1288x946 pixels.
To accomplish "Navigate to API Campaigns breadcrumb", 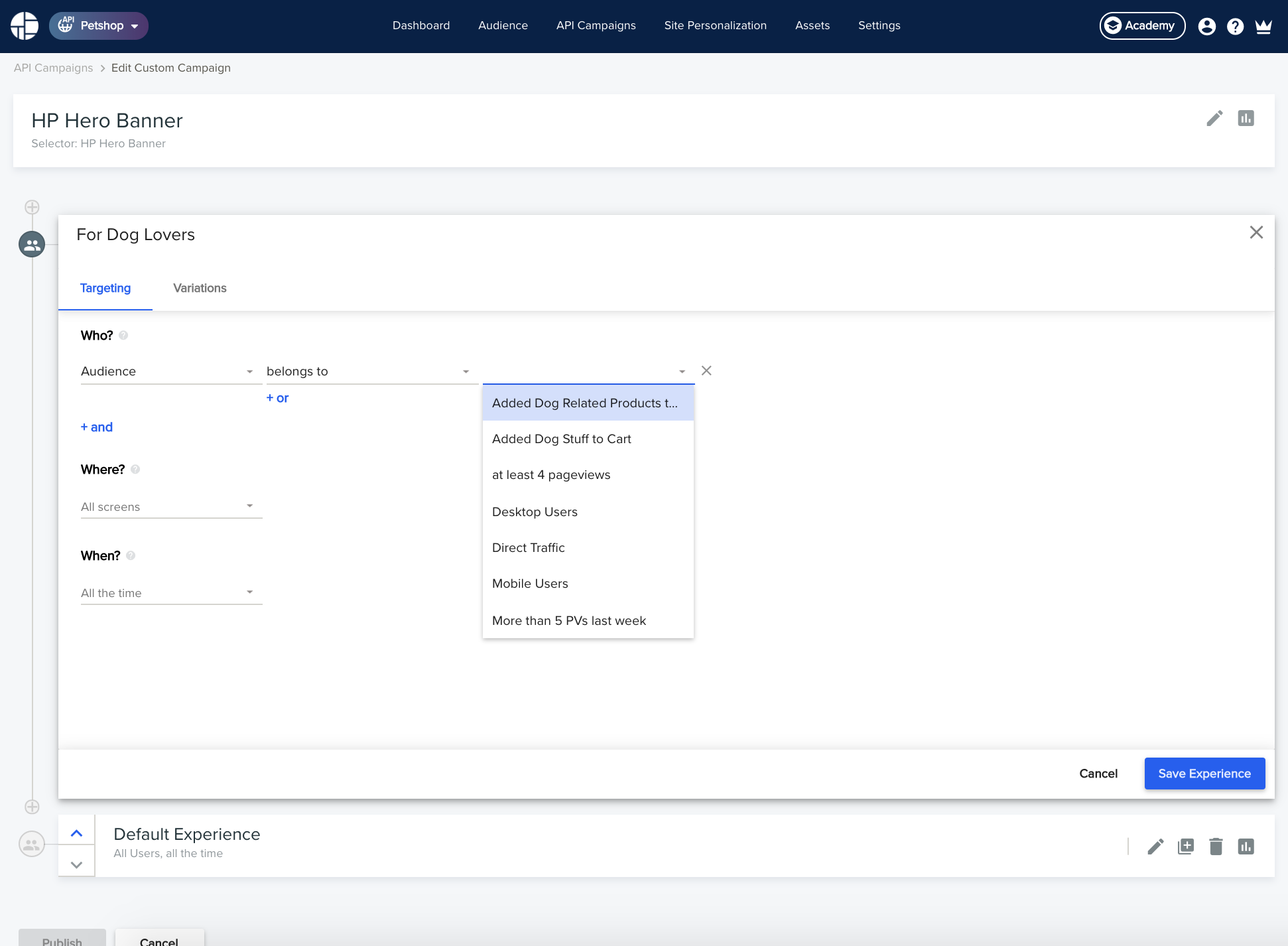I will (53, 68).
